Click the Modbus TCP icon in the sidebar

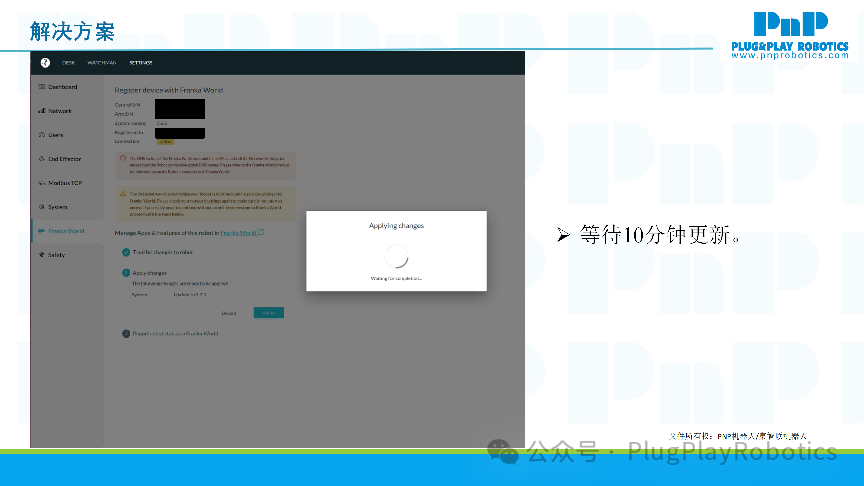[41, 183]
